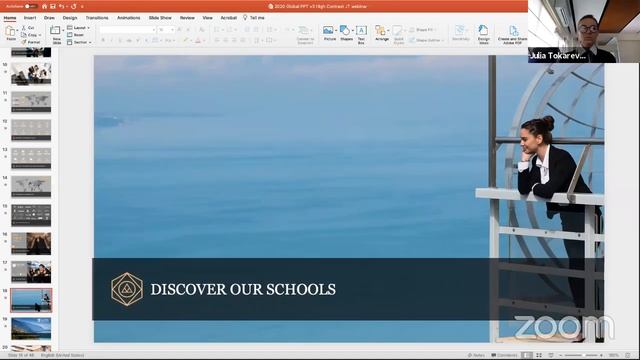640x360 pixels.
Task: Open the Shape Outline dropdown
Action: click(426, 40)
